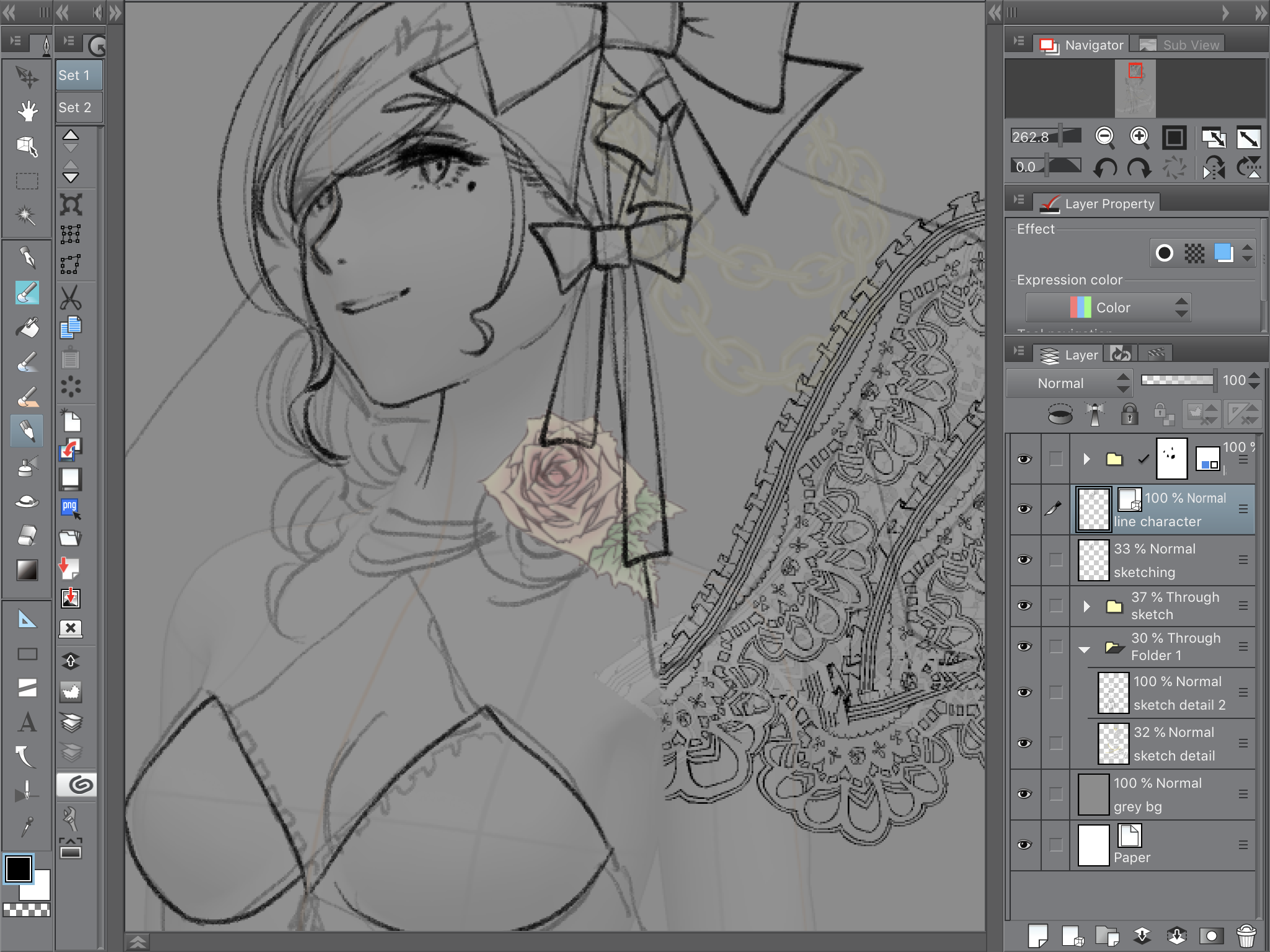The image size is (1270, 952).
Task: Open the Normal blending mode dropdown
Action: 1069,383
